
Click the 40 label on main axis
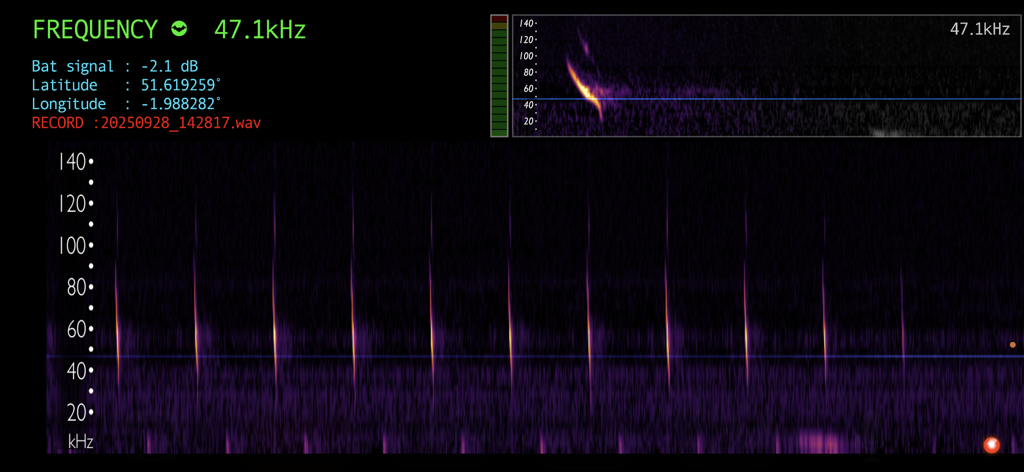click(x=77, y=371)
